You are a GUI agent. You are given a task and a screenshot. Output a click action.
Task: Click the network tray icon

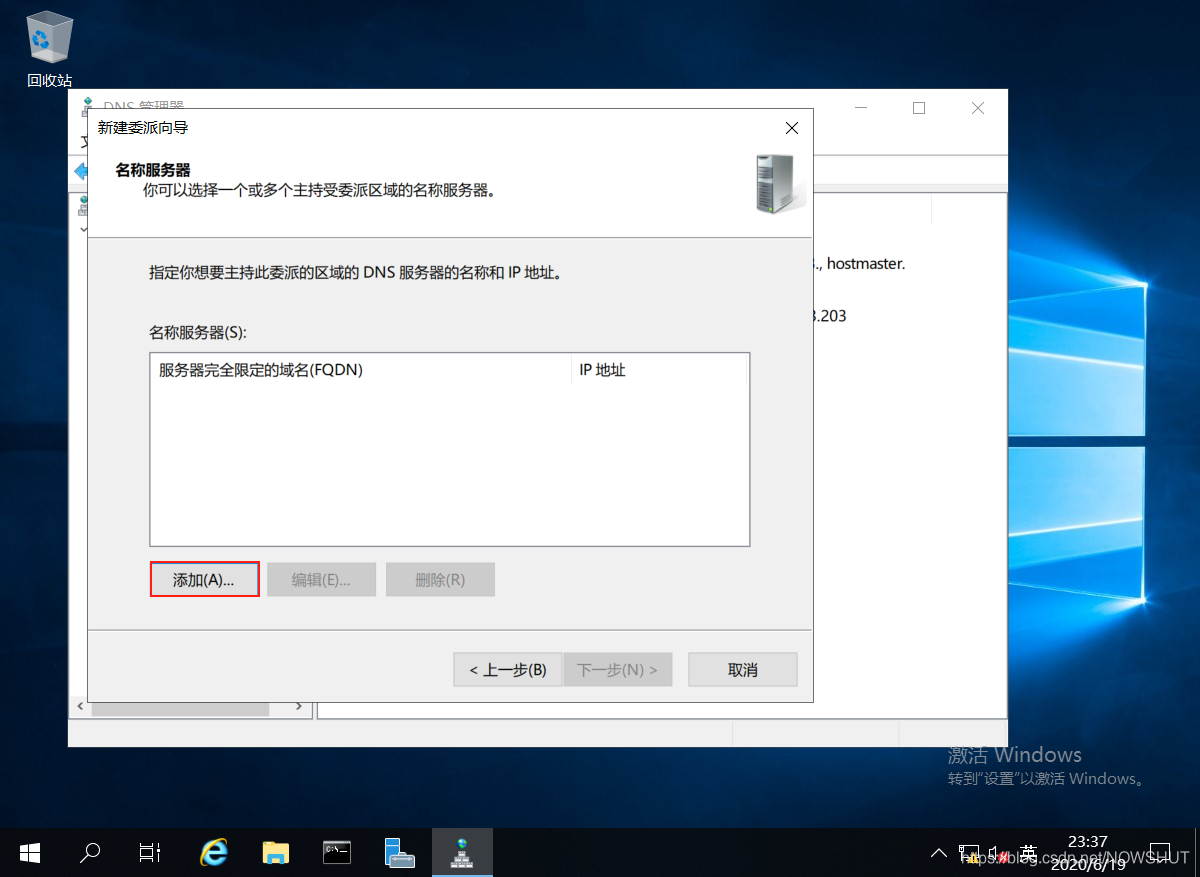click(968, 853)
